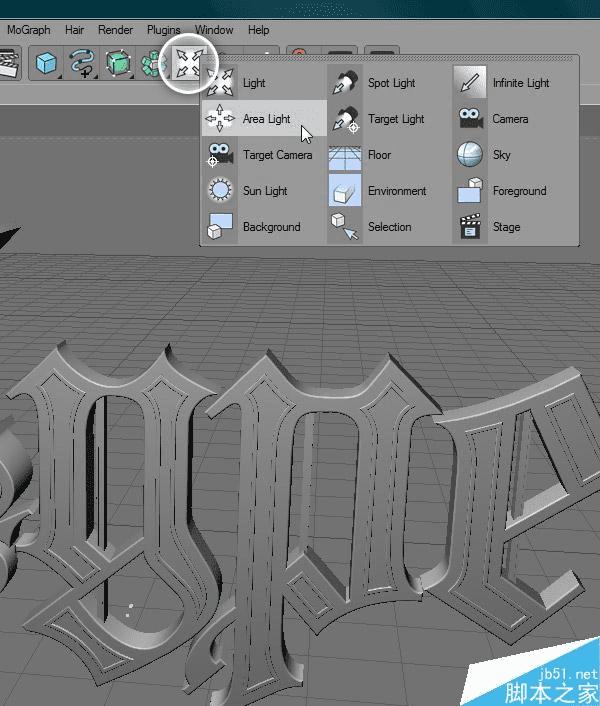Click the Area Light label
The image size is (600, 706).
[x=266, y=119]
